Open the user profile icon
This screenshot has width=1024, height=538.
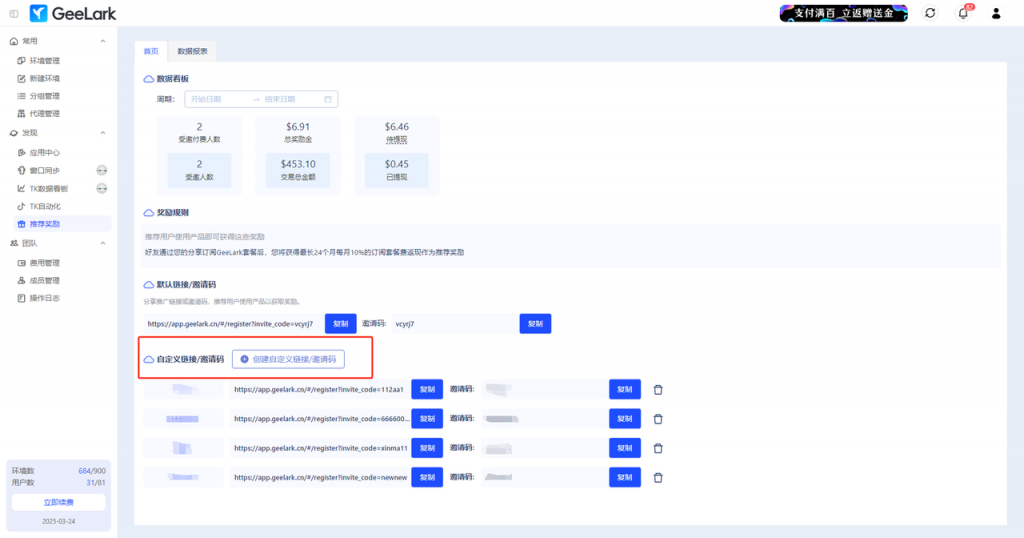coord(996,13)
